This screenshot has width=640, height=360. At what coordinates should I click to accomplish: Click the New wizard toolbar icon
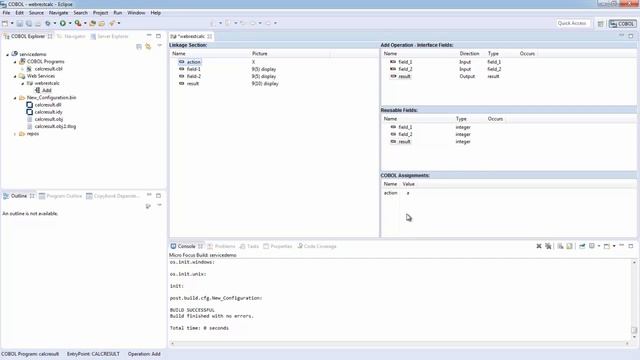(5, 23)
